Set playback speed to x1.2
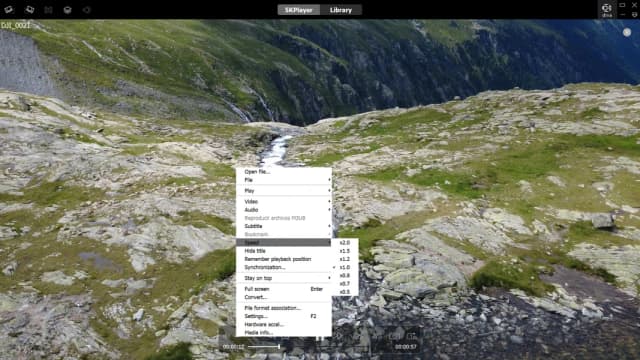 (345, 259)
